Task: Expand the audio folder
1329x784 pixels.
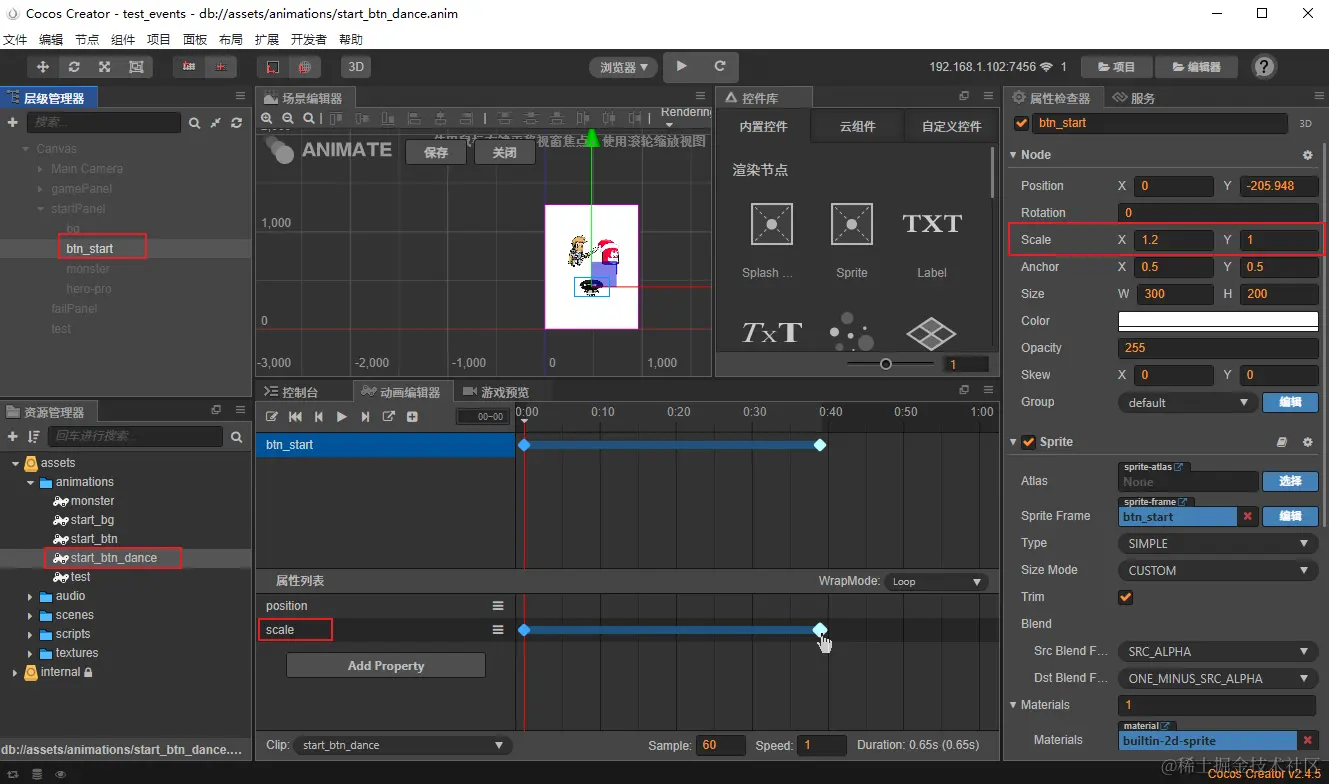Action: [x=31, y=596]
